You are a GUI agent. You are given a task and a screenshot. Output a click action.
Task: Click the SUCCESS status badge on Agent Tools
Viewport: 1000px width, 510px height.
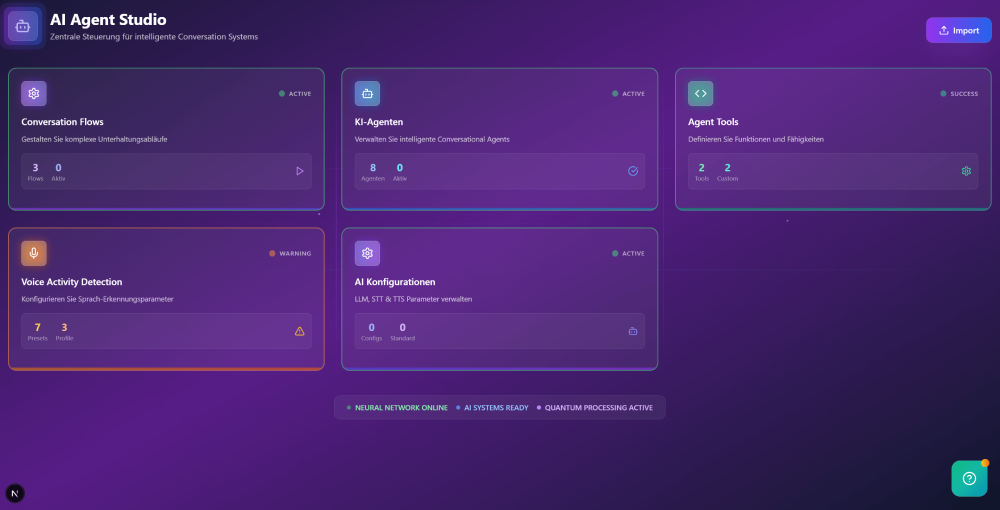point(959,94)
